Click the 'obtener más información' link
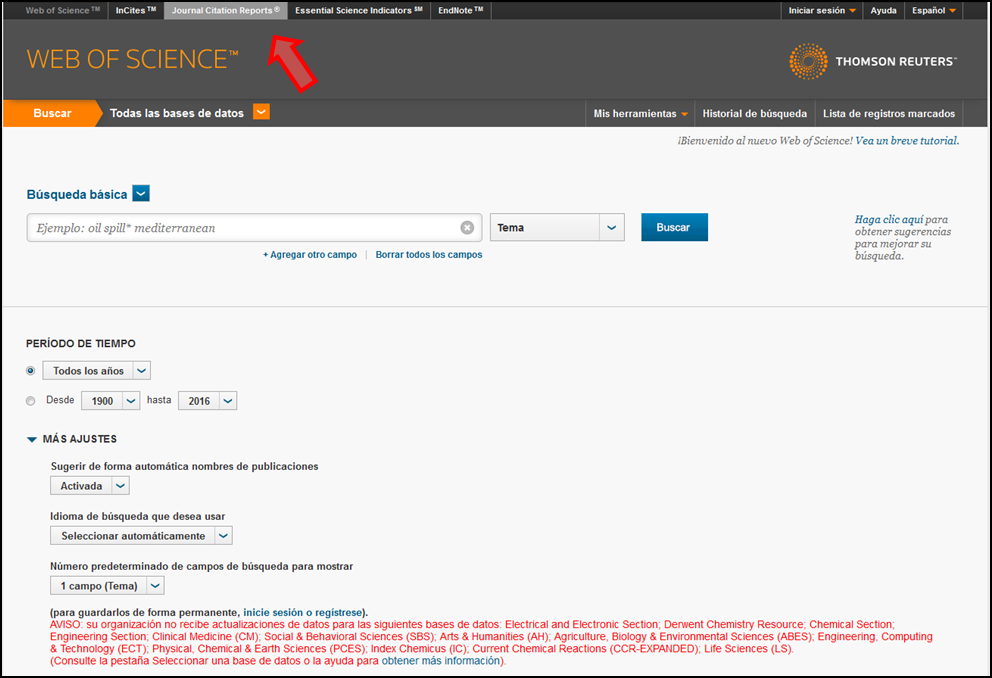Image resolution: width=992 pixels, height=678 pixels. [x=441, y=661]
